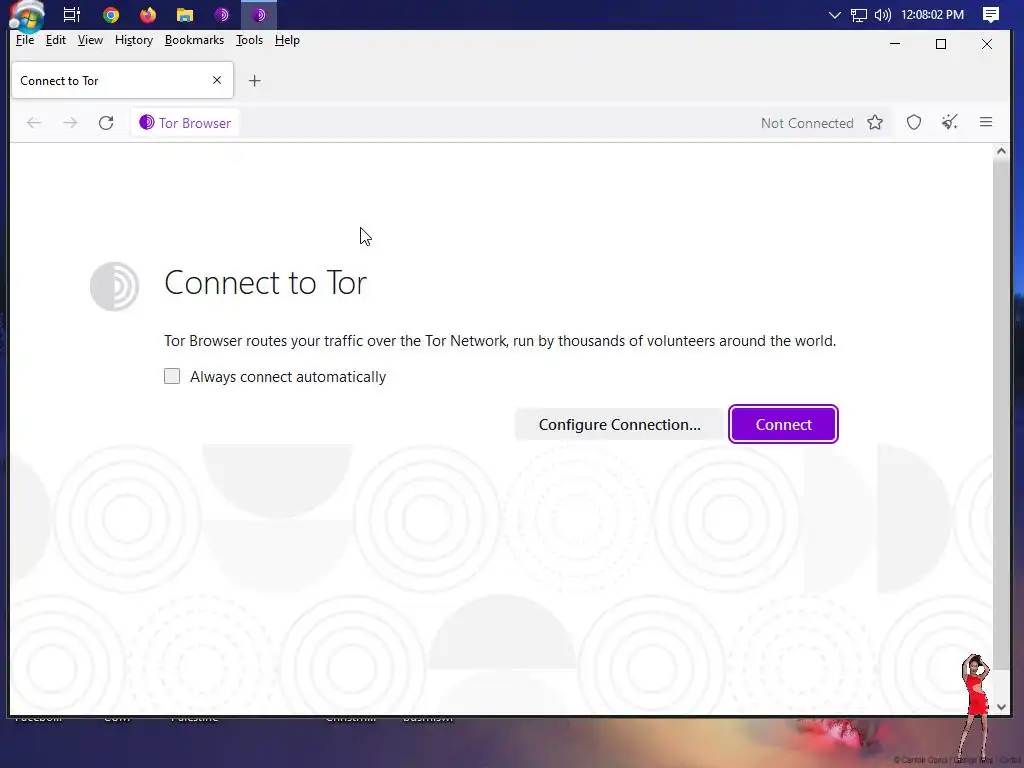Open the Bookmarks menu
This screenshot has height=768, width=1024.
194,40
